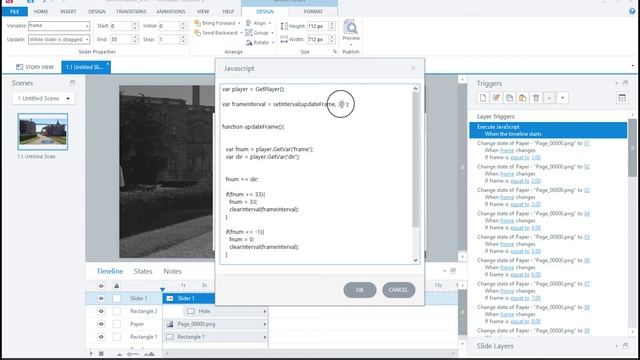The height and width of the screenshot is (360, 640).
Task: Open the Group options
Action: [259, 33]
